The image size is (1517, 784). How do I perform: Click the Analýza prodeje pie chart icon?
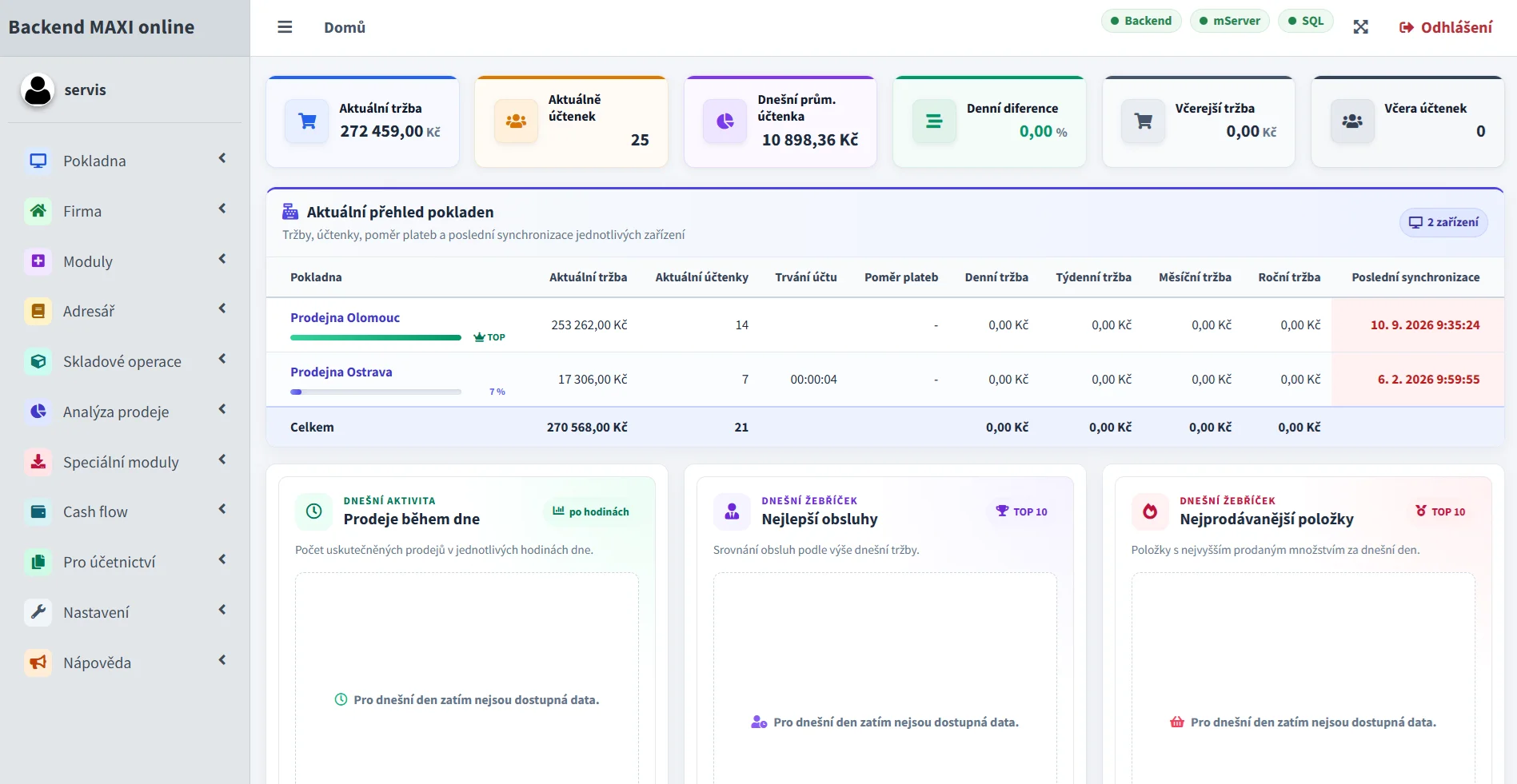(x=38, y=412)
